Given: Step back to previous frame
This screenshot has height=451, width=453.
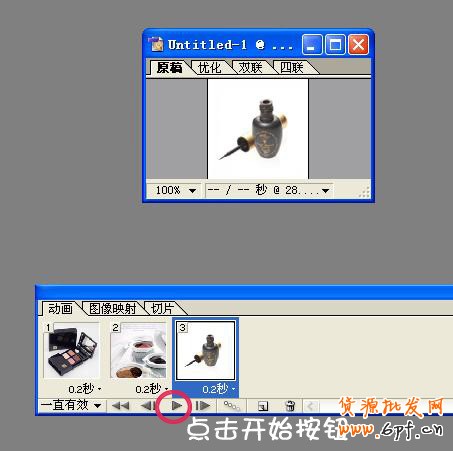Looking at the screenshot, I should pyautogui.click(x=147, y=406).
